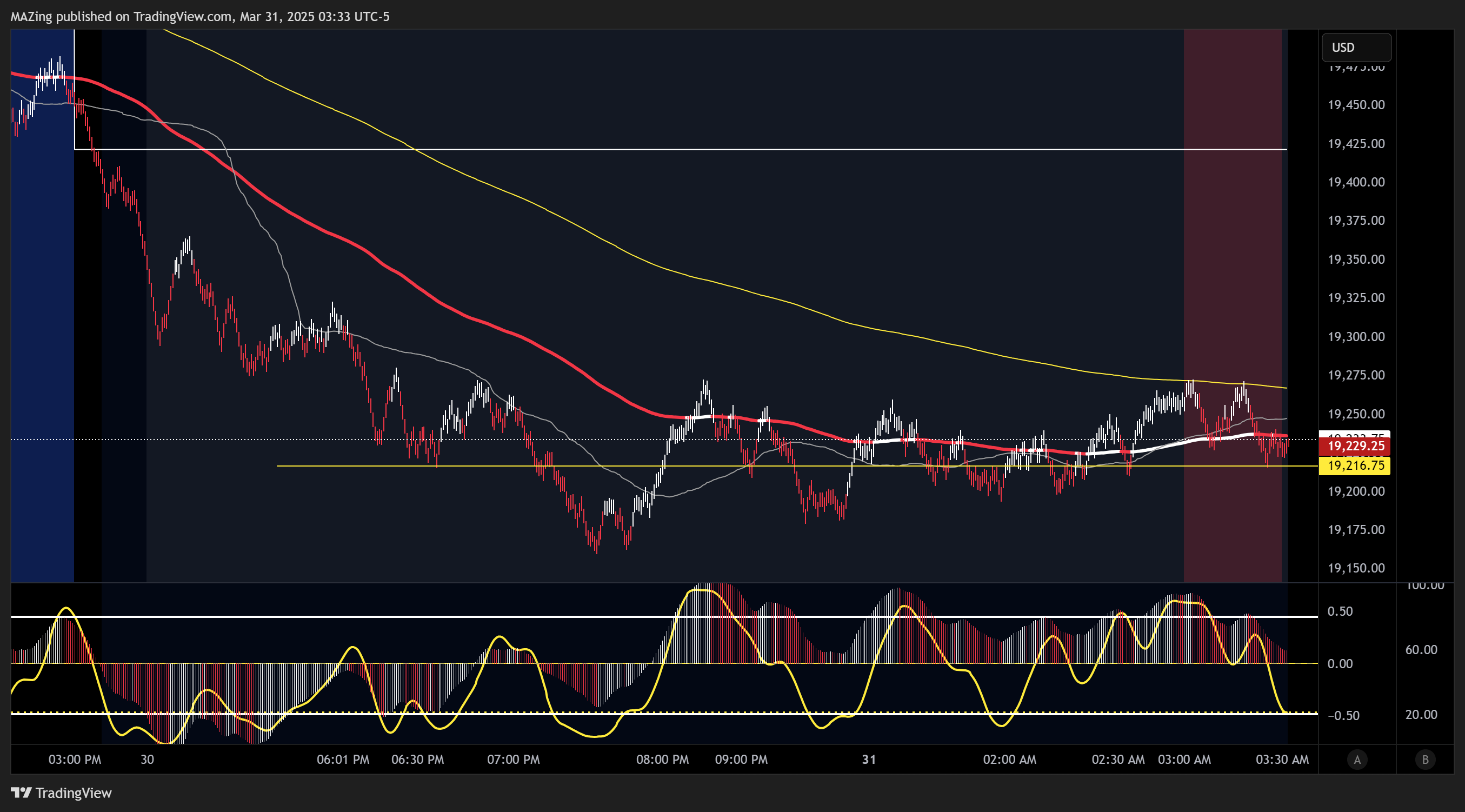The image size is (1465, 812).
Task: Click the 03:00 PM time axis label
Action: coord(75,760)
